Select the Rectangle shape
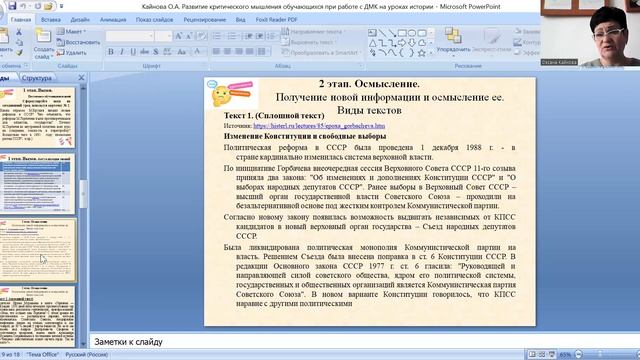Screen dimensions: 640x360 (x=402, y=33)
